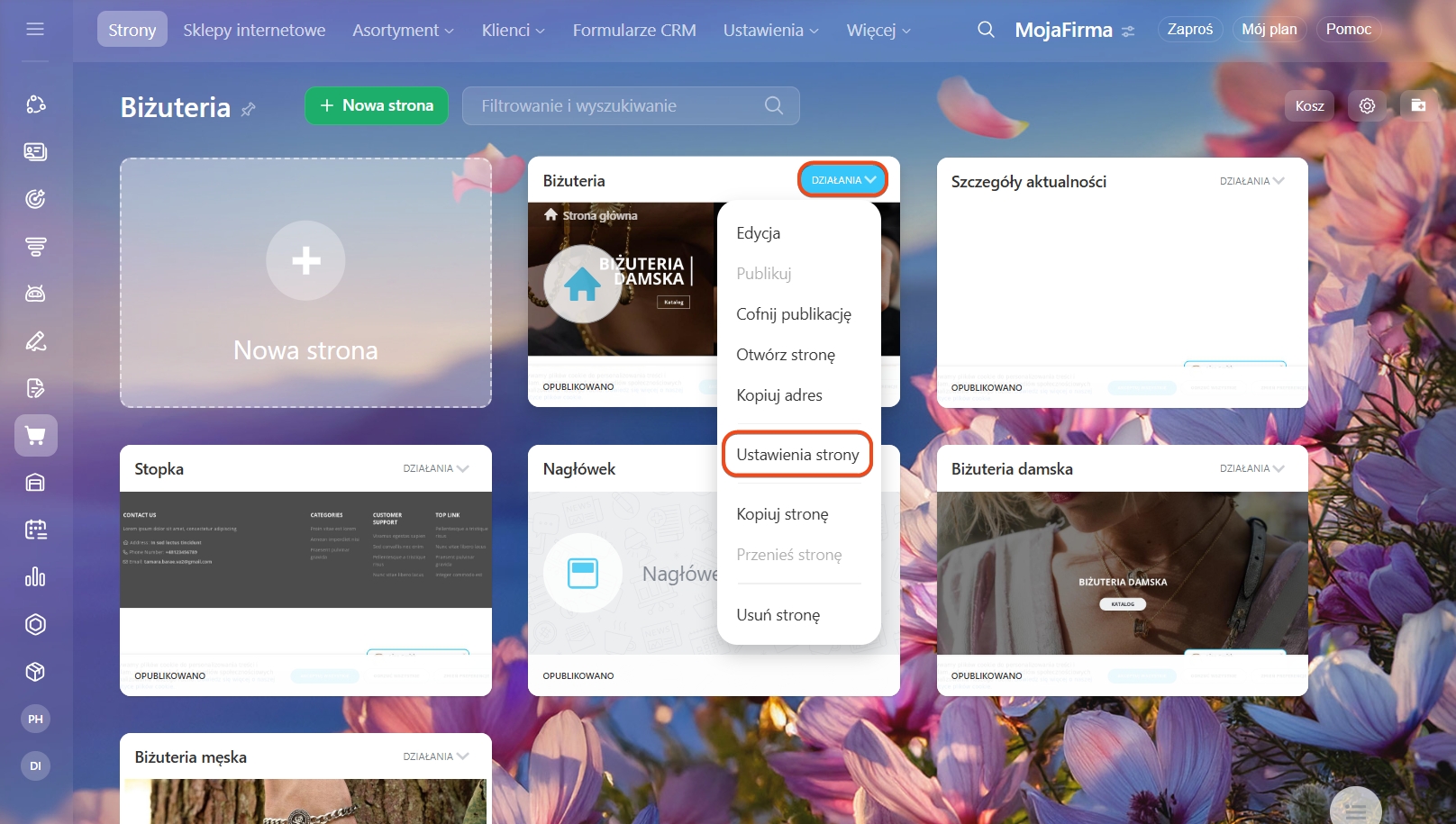Image resolution: width=1456 pixels, height=824 pixels.
Task: Click the green Nowa strona button
Action: pyautogui.click(x=377, y=105)
